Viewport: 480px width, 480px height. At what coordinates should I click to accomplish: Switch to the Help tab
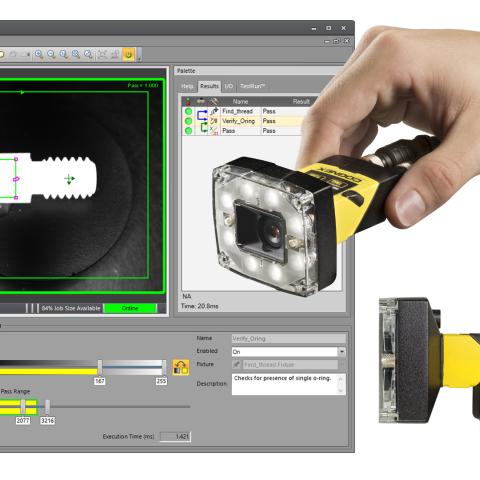click(x=187, y=86)
